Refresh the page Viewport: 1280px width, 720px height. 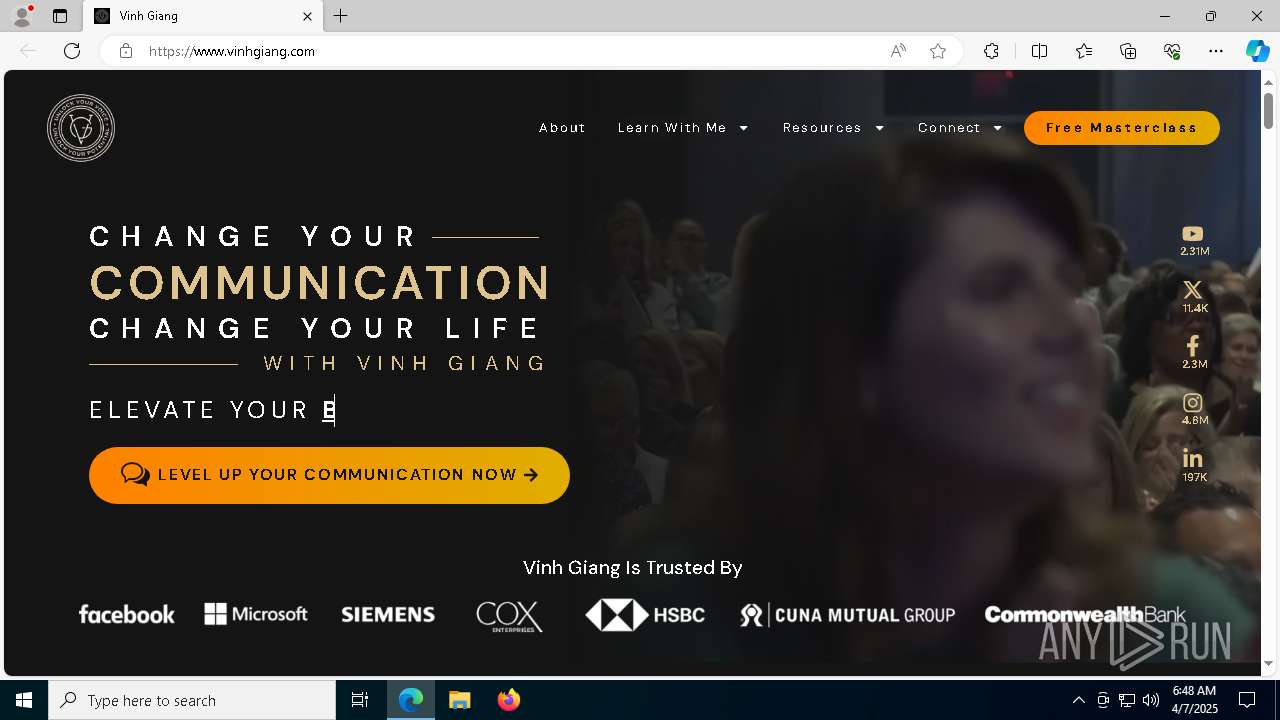pyautogui.click(x=72, y=51)
